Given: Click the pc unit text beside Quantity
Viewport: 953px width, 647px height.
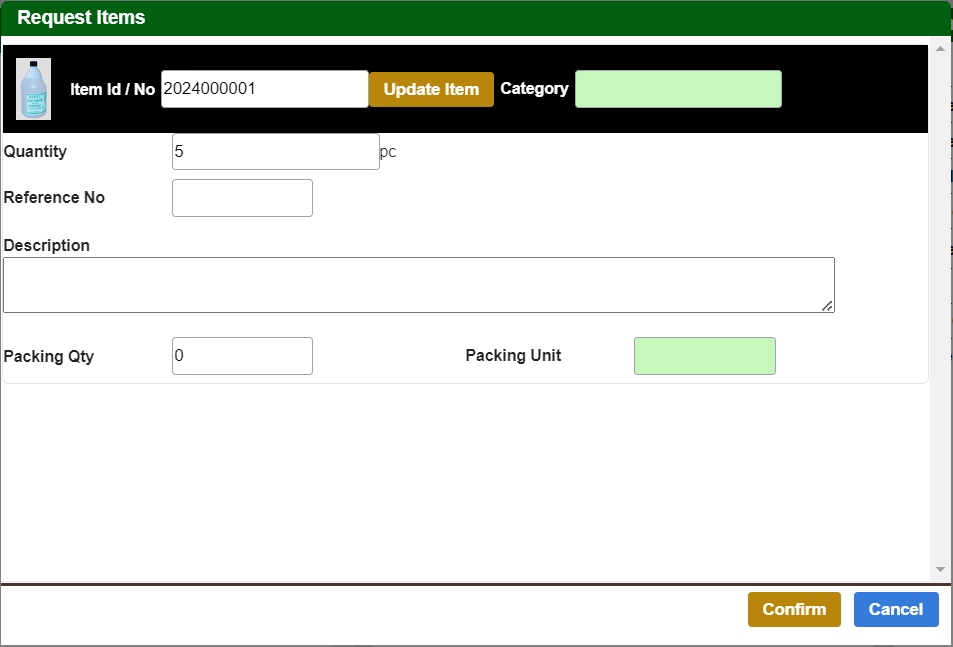Looking at the screenshot, I should coord(388,153).
